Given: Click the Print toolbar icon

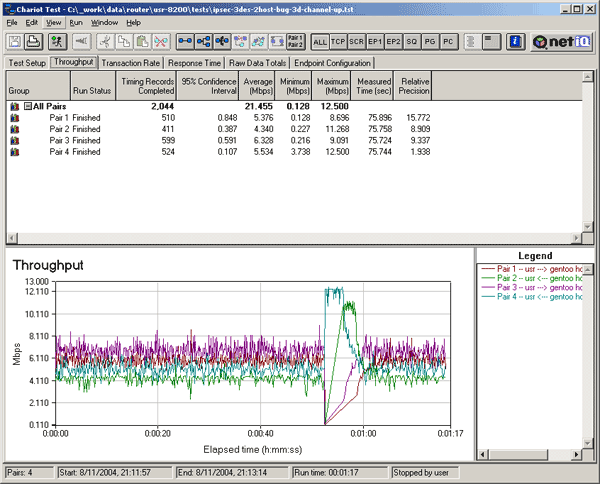Looking at the screenshot, I should (x=33, y=42).
